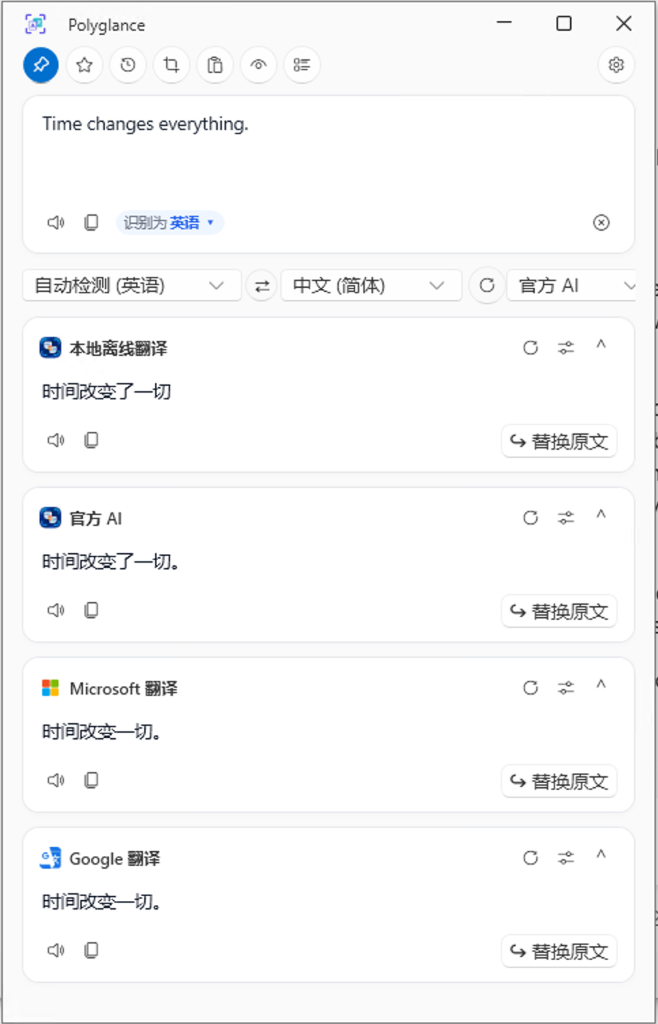Refresh the Microsoft 翻译 result
This screenshot has height=1024, width=658.
[x=531, y=688]
